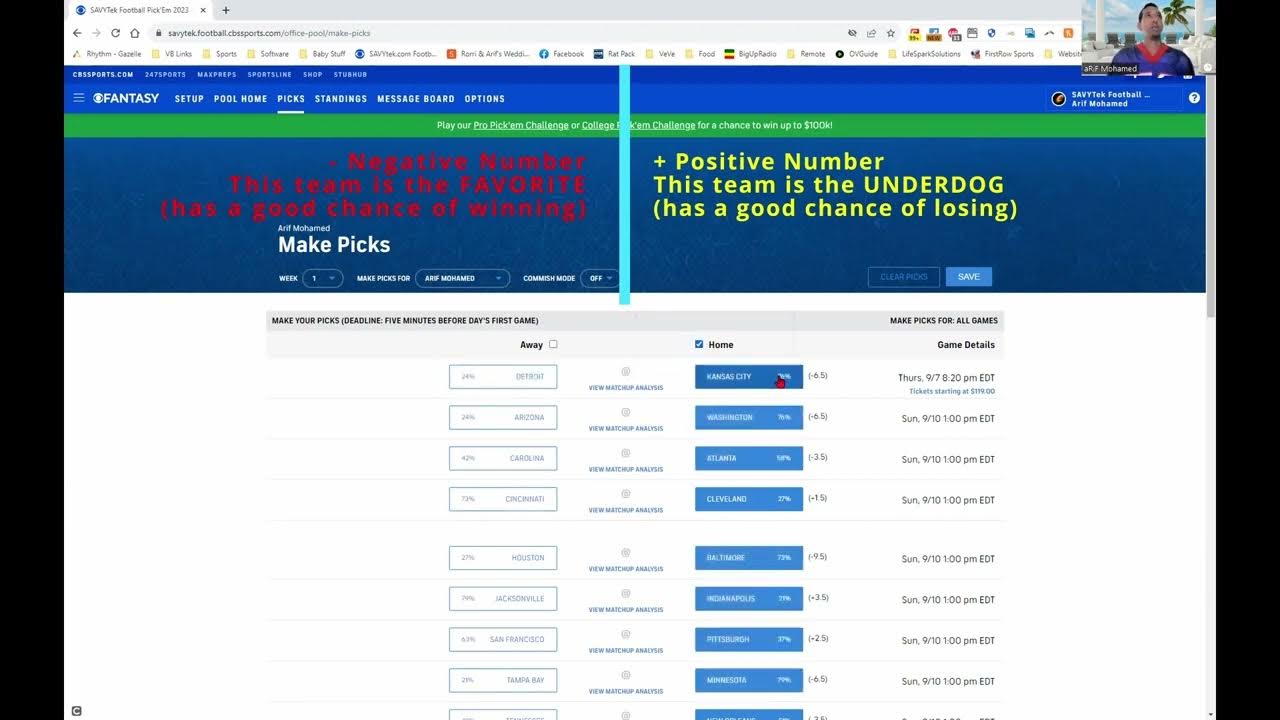Open the Pro Pick'em Challenge link
This screenshot has height=720, width=1280.
pyautogui.click(x=521, y=125)
